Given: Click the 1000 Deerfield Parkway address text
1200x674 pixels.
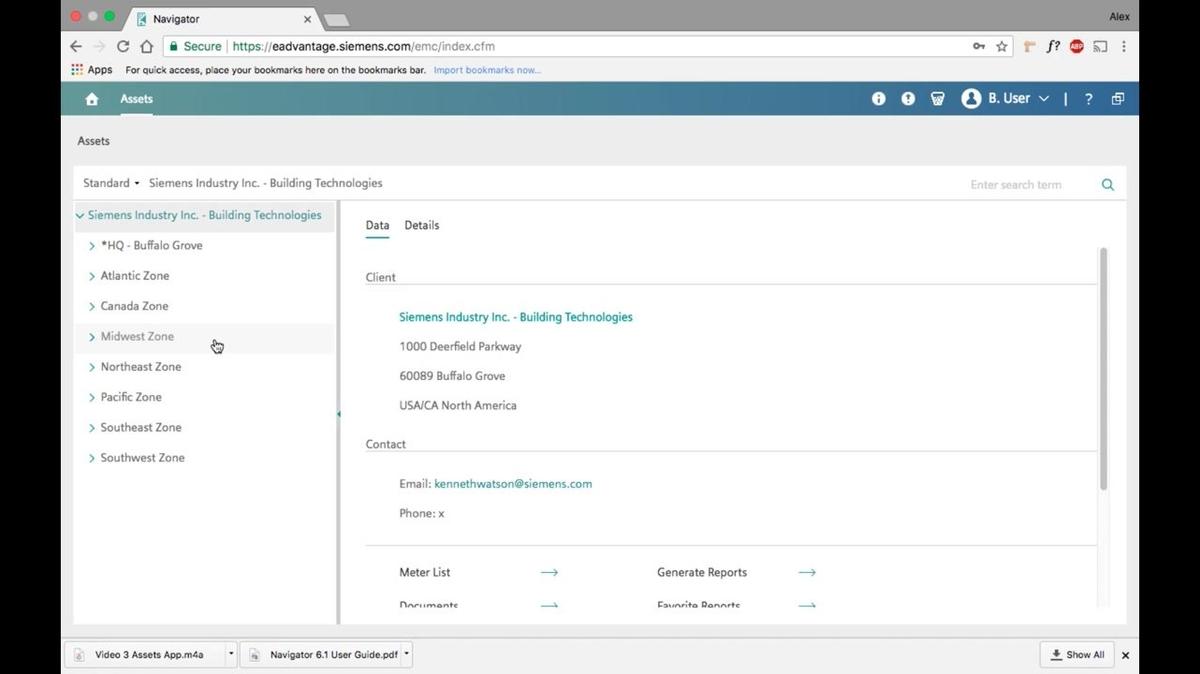Looking at the screenshot, I should (x=460, y=347).
